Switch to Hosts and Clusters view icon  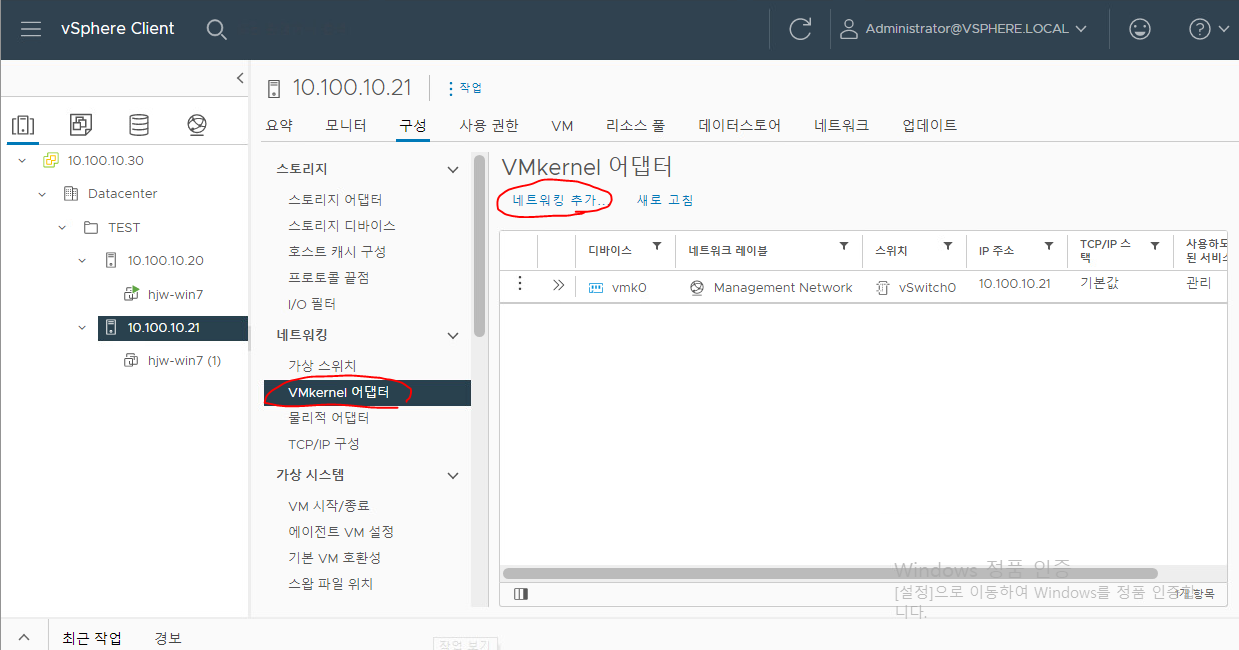point(22,125)
